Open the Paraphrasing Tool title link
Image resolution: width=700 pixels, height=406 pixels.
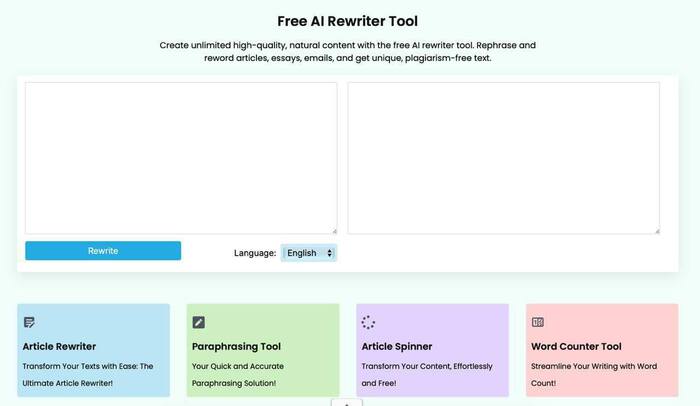point(236,347)
